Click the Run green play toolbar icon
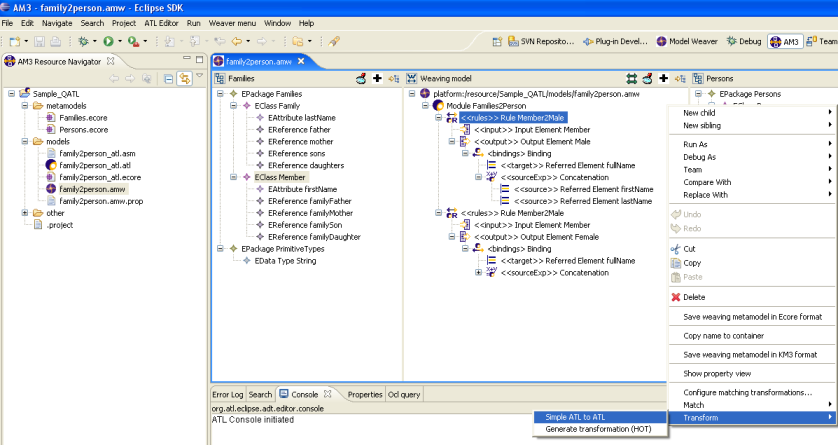 pyautogui.click(x=108, y=41)
